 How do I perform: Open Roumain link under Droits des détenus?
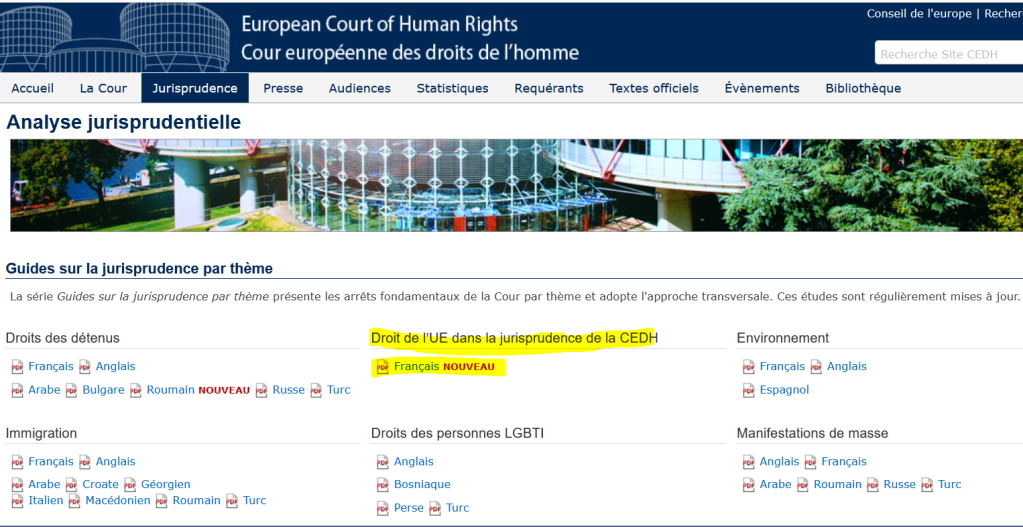[x=170, y=390]
